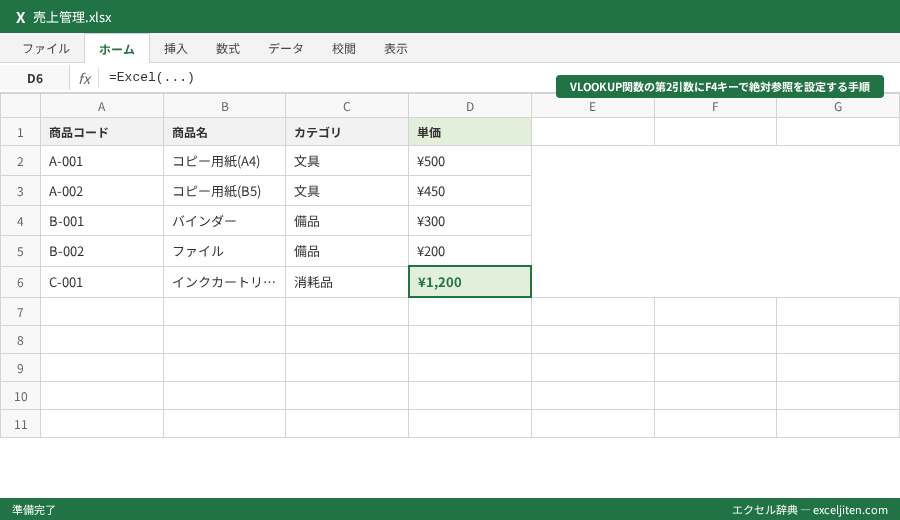Select cell containing C-001

pos(102,282)
